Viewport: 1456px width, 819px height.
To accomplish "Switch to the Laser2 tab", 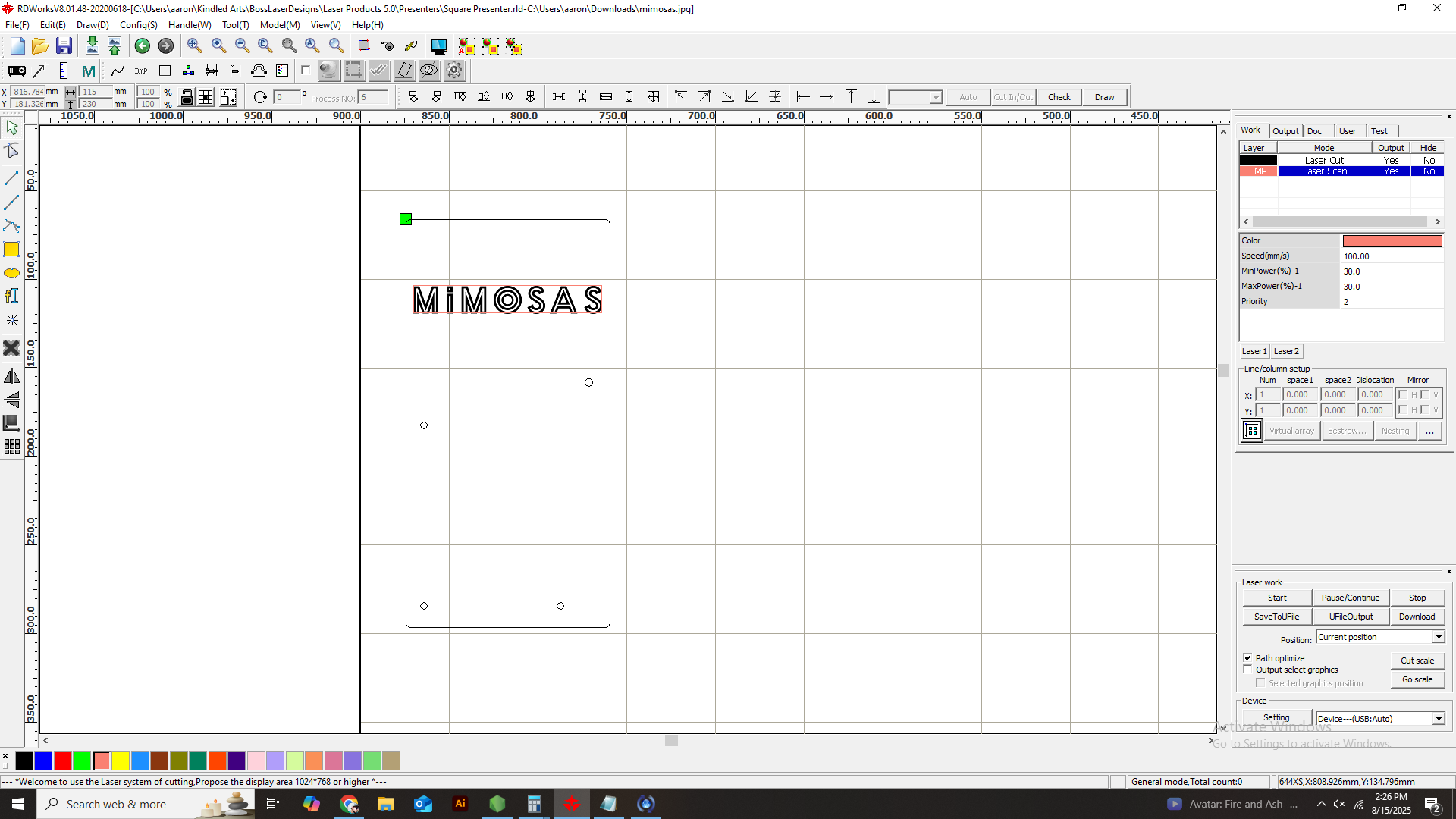I will (1286, 351).
